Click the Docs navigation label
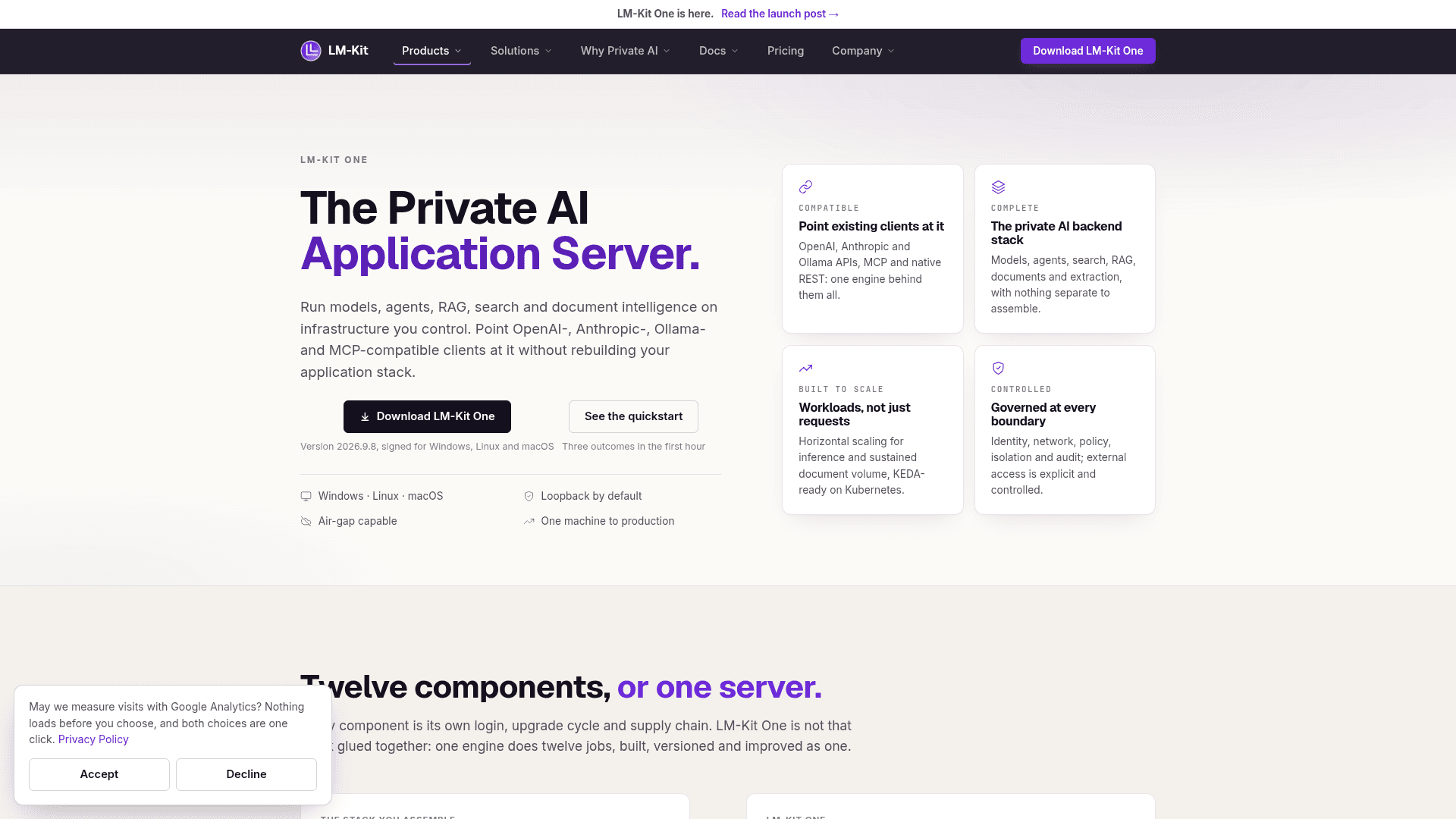This screenshot has width=1456, height=819. click(712, 51)
